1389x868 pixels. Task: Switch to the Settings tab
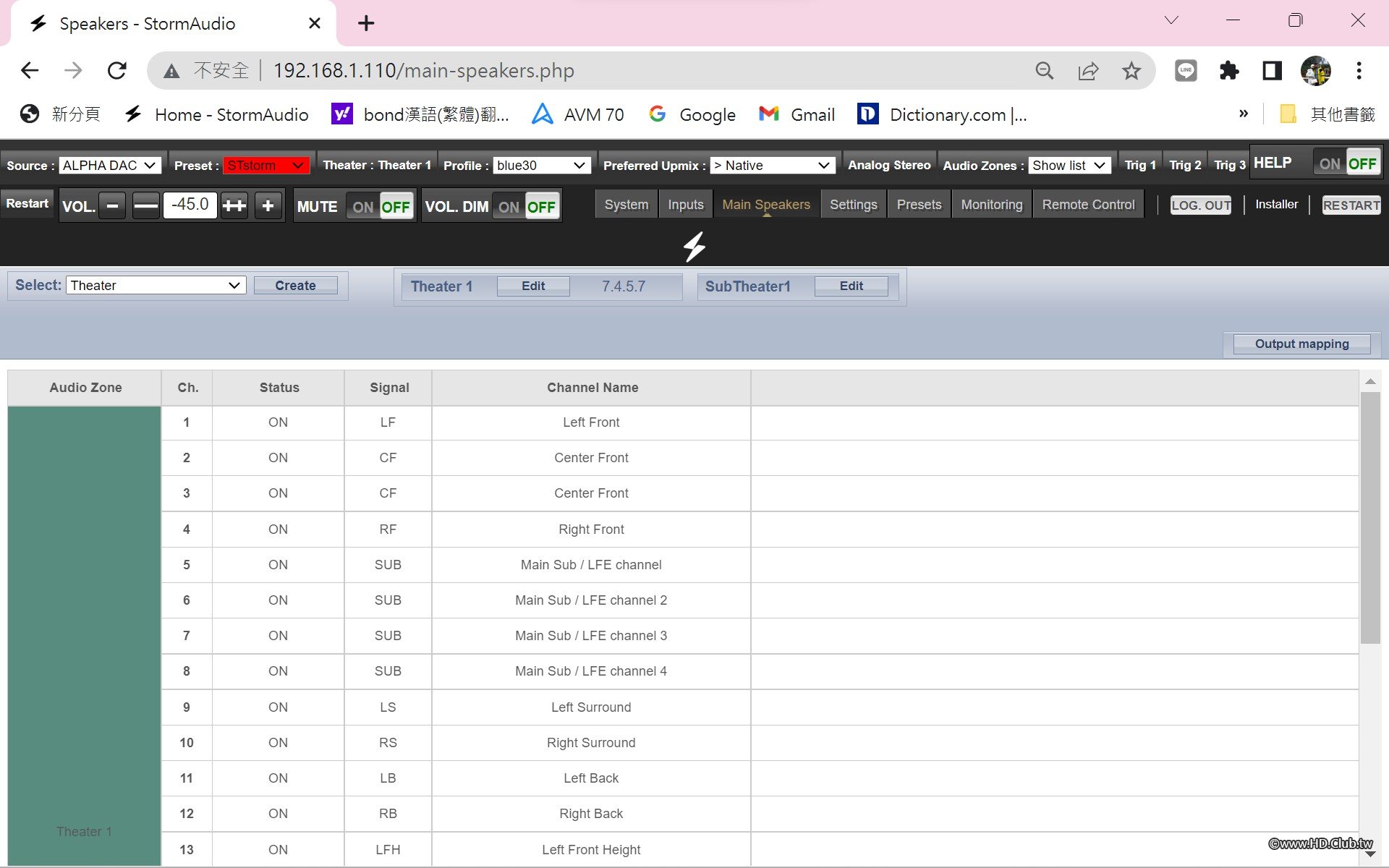[854, 205]
